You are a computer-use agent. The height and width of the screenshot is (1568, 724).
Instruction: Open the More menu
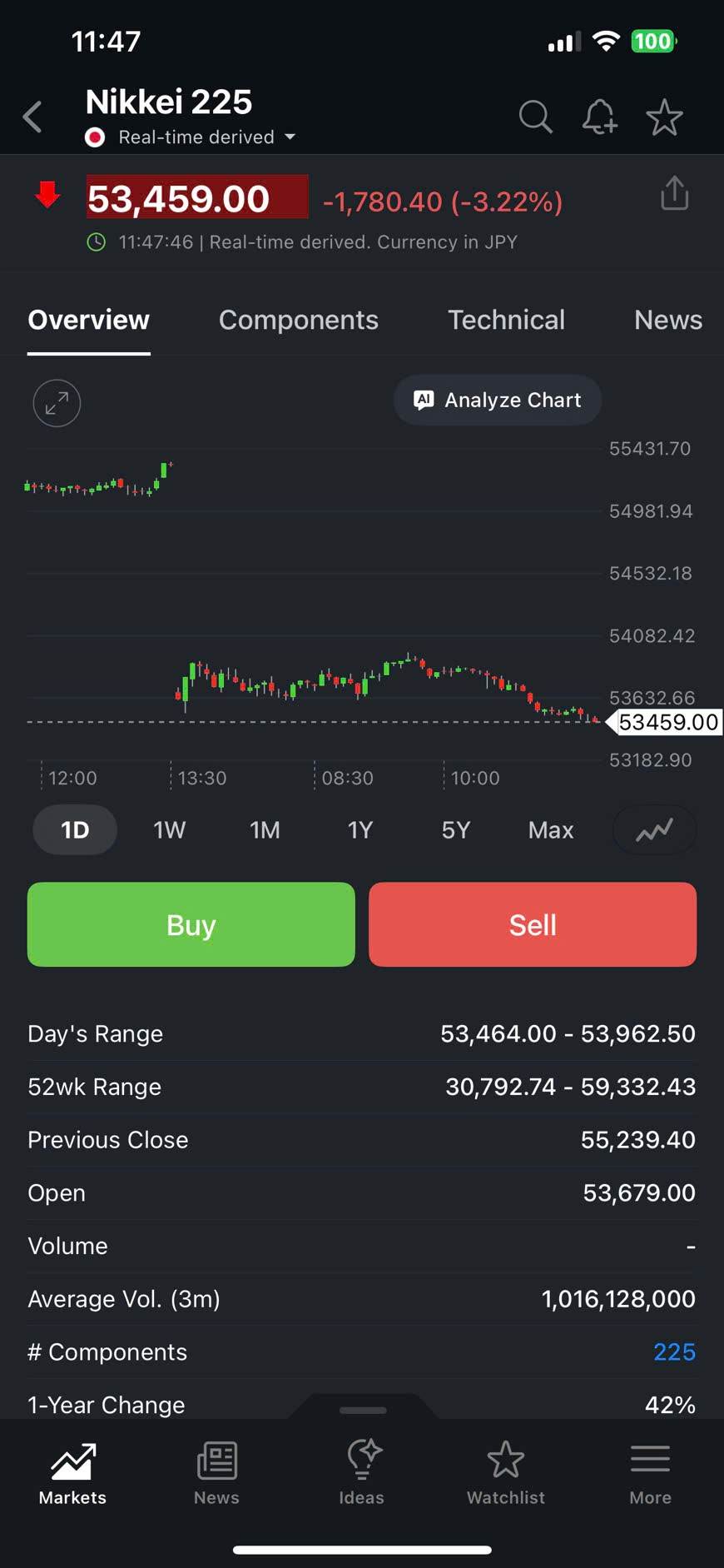650,1472
